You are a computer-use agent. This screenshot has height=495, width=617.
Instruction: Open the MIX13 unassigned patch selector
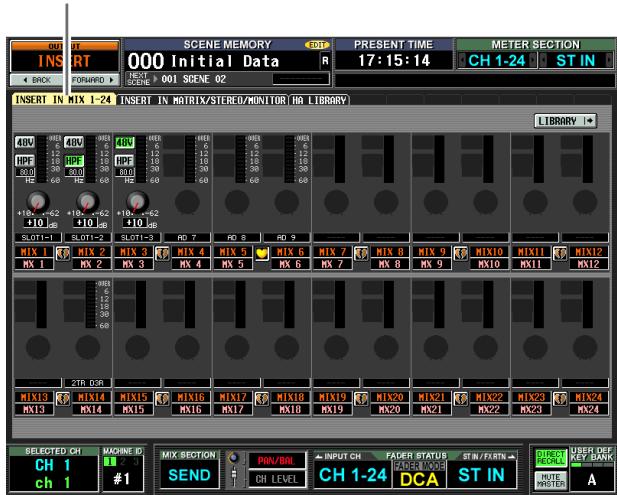[38, 383]
